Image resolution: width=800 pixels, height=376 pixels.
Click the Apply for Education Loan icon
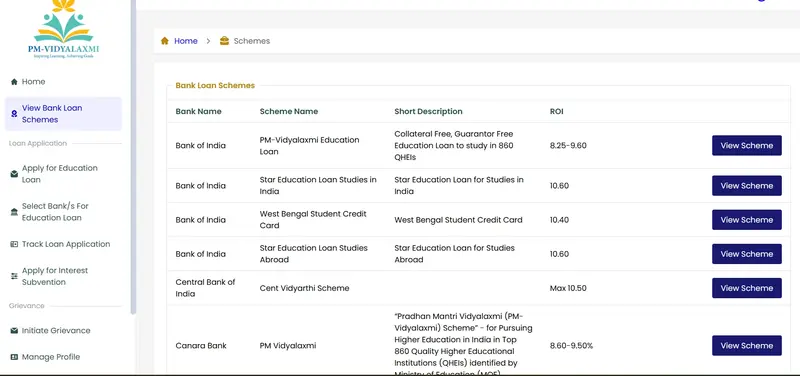(14, 174)
